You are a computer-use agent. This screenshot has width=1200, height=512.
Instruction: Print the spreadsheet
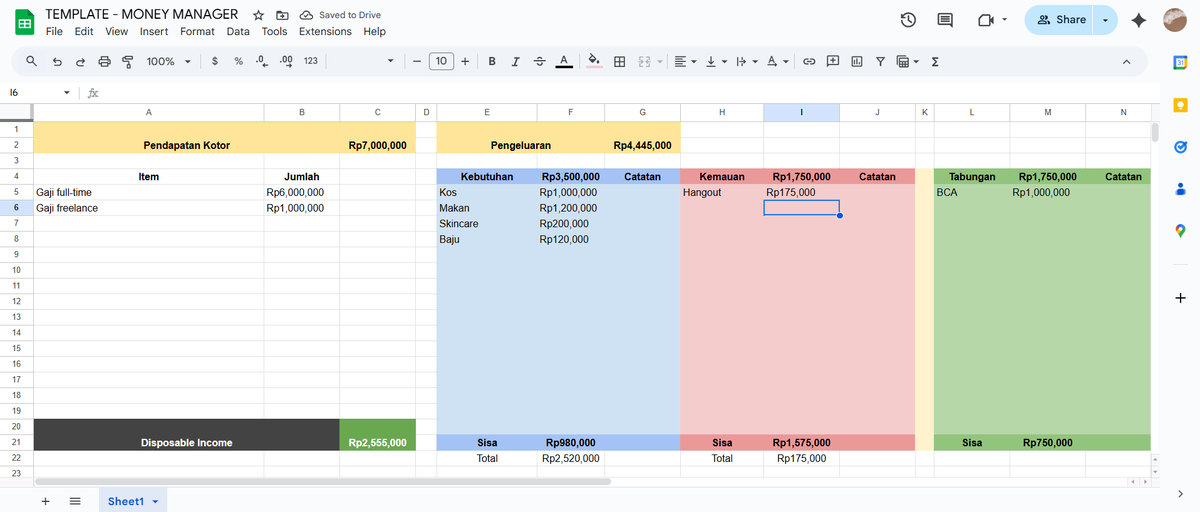(x=105, y=61)
